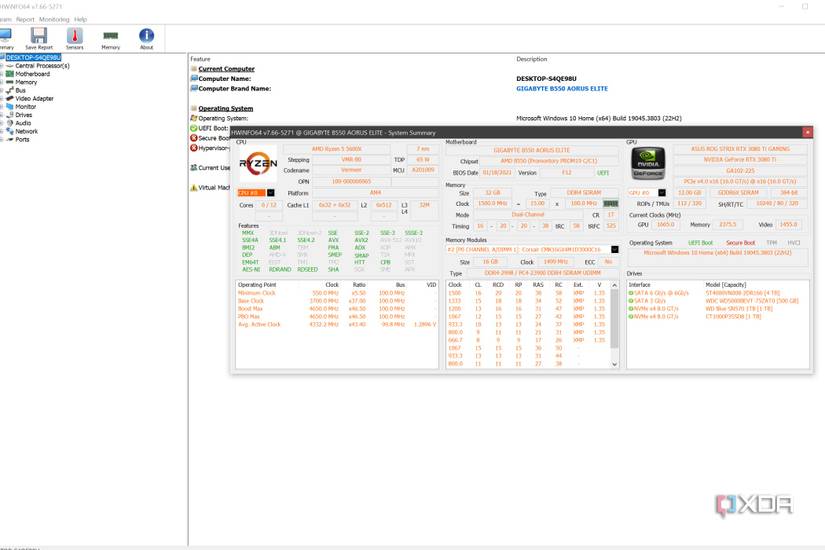The width and height of the screenshot is (825, 550).
Task: Click green status dot of SATA 6 Gb/s drive
Action: point(631,293)
